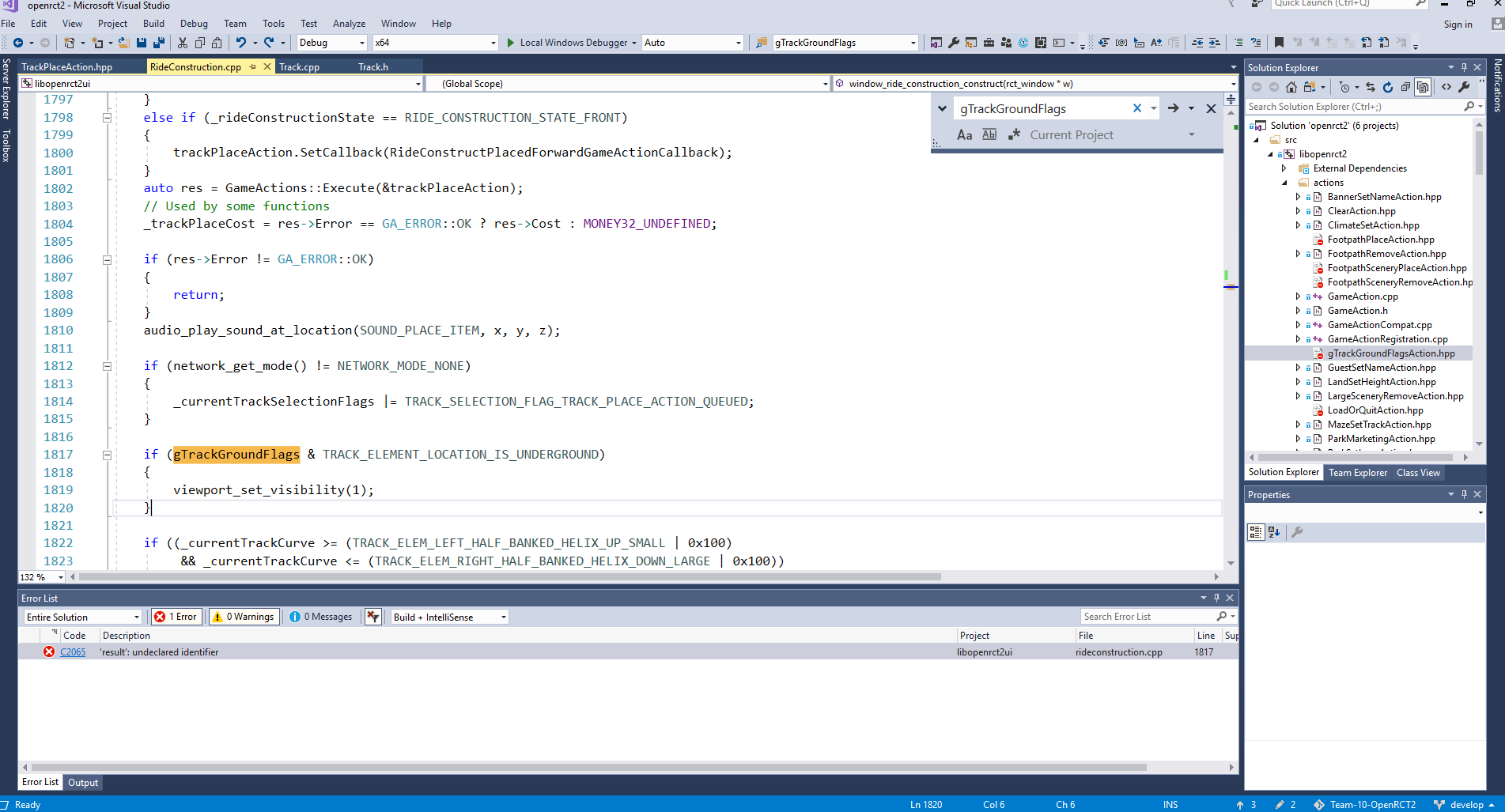Click the C2065 error code link

click(72, 651)
